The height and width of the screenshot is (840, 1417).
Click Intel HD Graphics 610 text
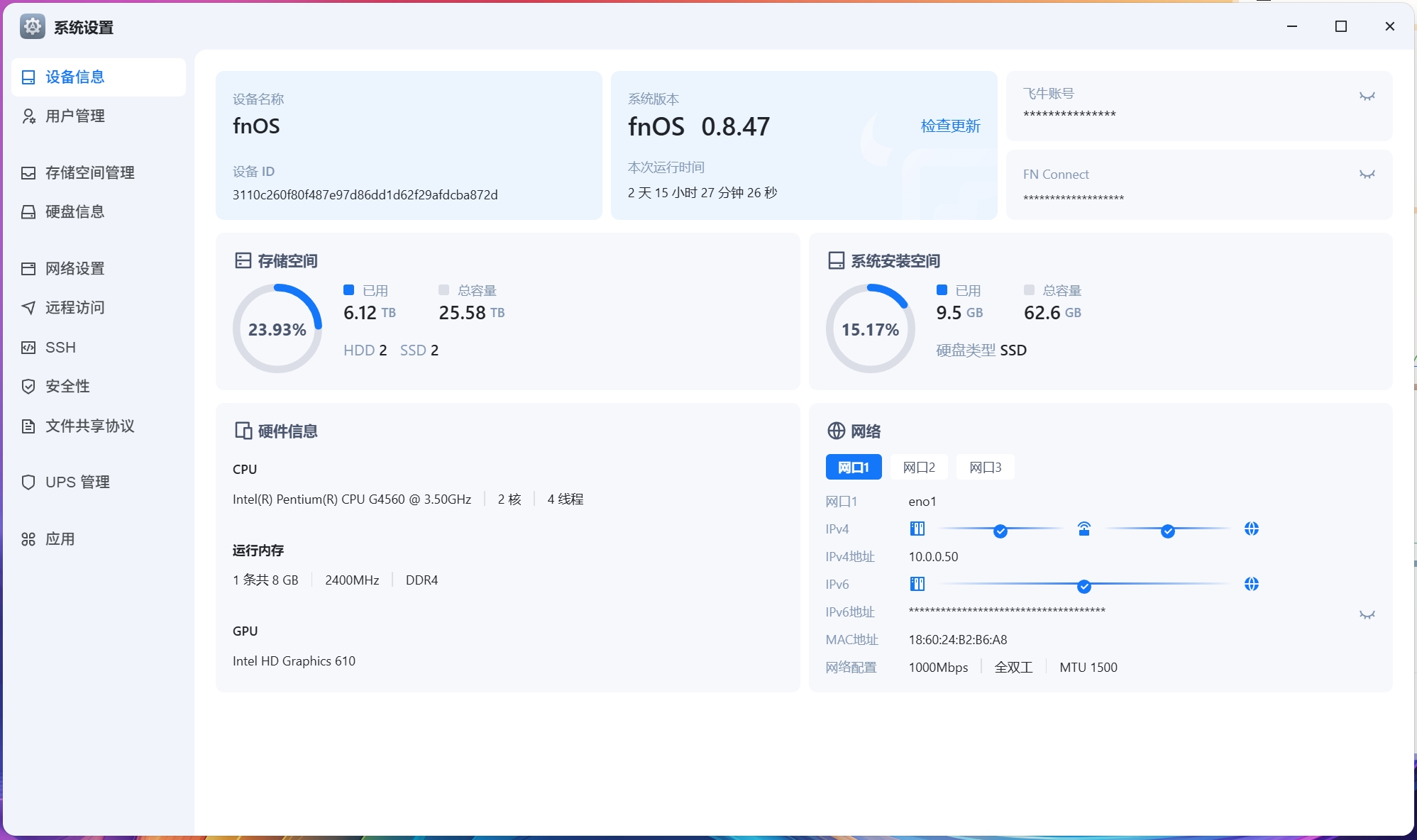(x=294, y=661)
